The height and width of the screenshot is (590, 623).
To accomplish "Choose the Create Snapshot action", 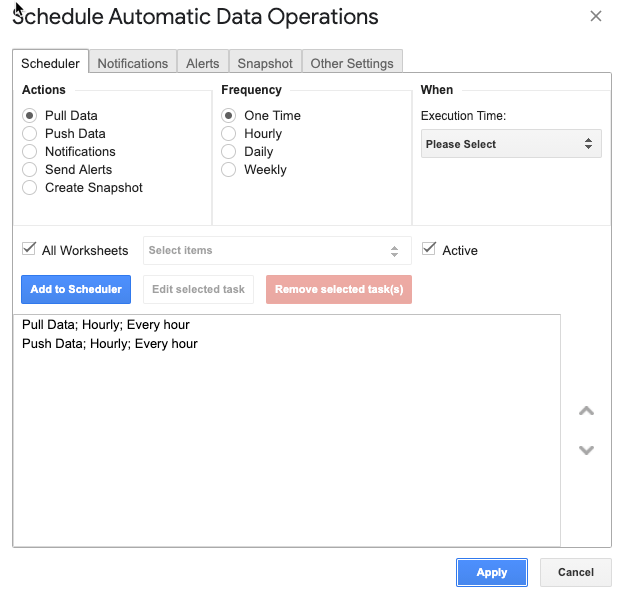I will click(x=30, y=188).
